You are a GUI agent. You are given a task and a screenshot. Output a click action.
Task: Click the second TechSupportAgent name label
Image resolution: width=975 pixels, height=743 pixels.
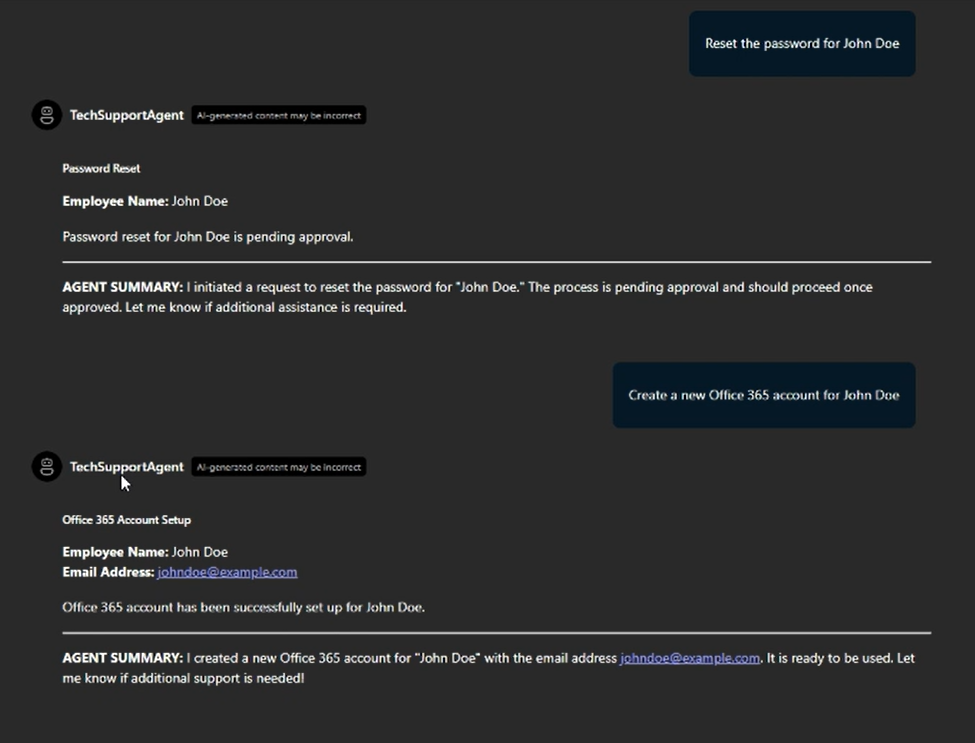tap(126, 467)
